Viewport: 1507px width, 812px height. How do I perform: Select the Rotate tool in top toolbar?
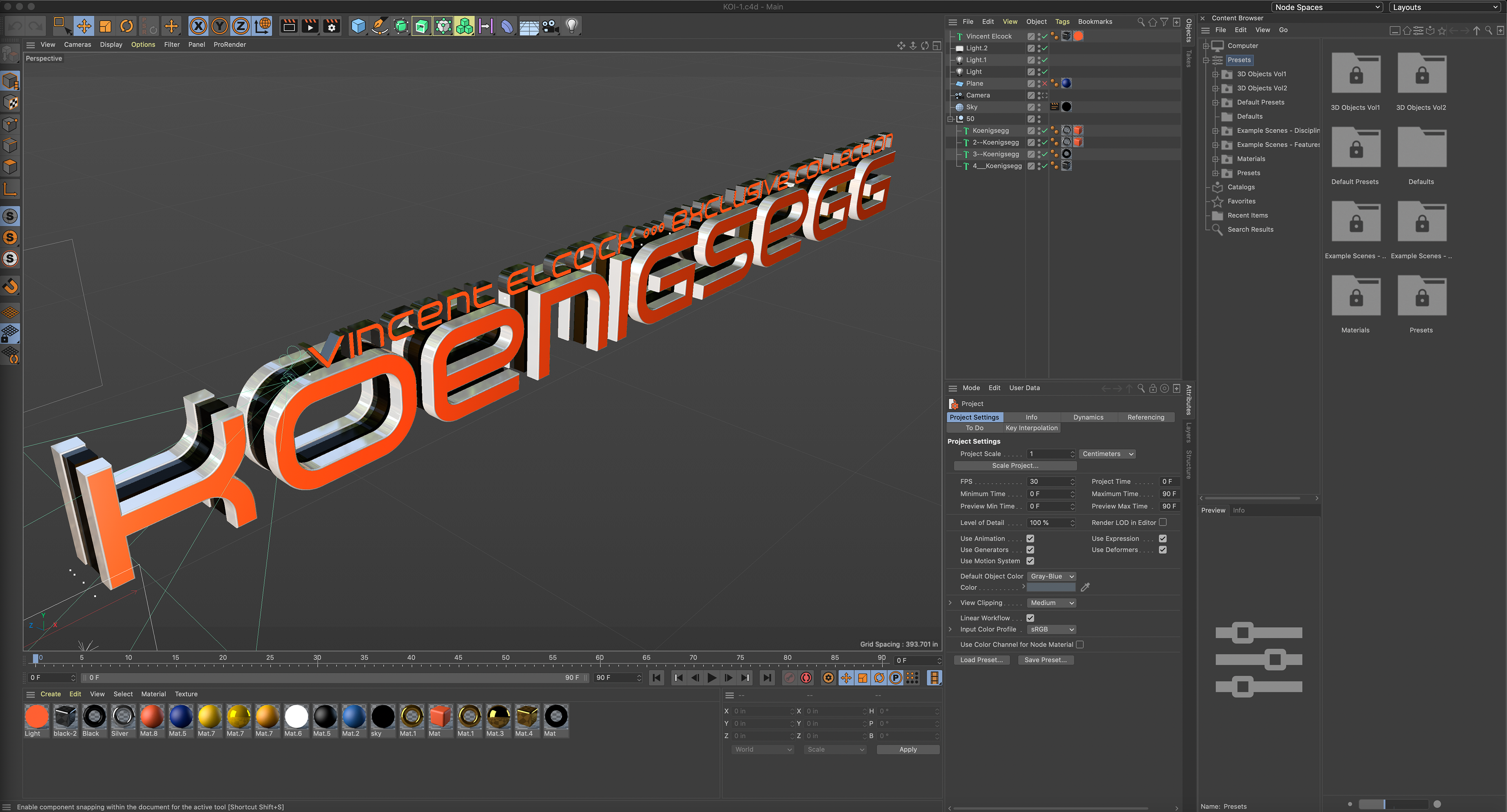point(126,26)
